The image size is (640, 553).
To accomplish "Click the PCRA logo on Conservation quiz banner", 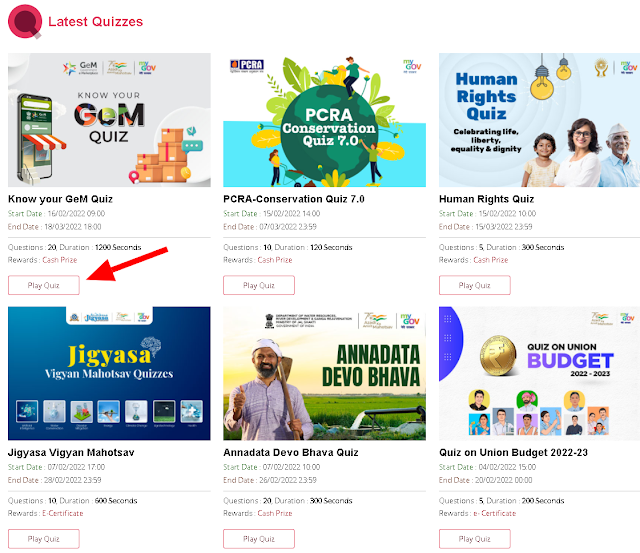I will tap(247, 65).
